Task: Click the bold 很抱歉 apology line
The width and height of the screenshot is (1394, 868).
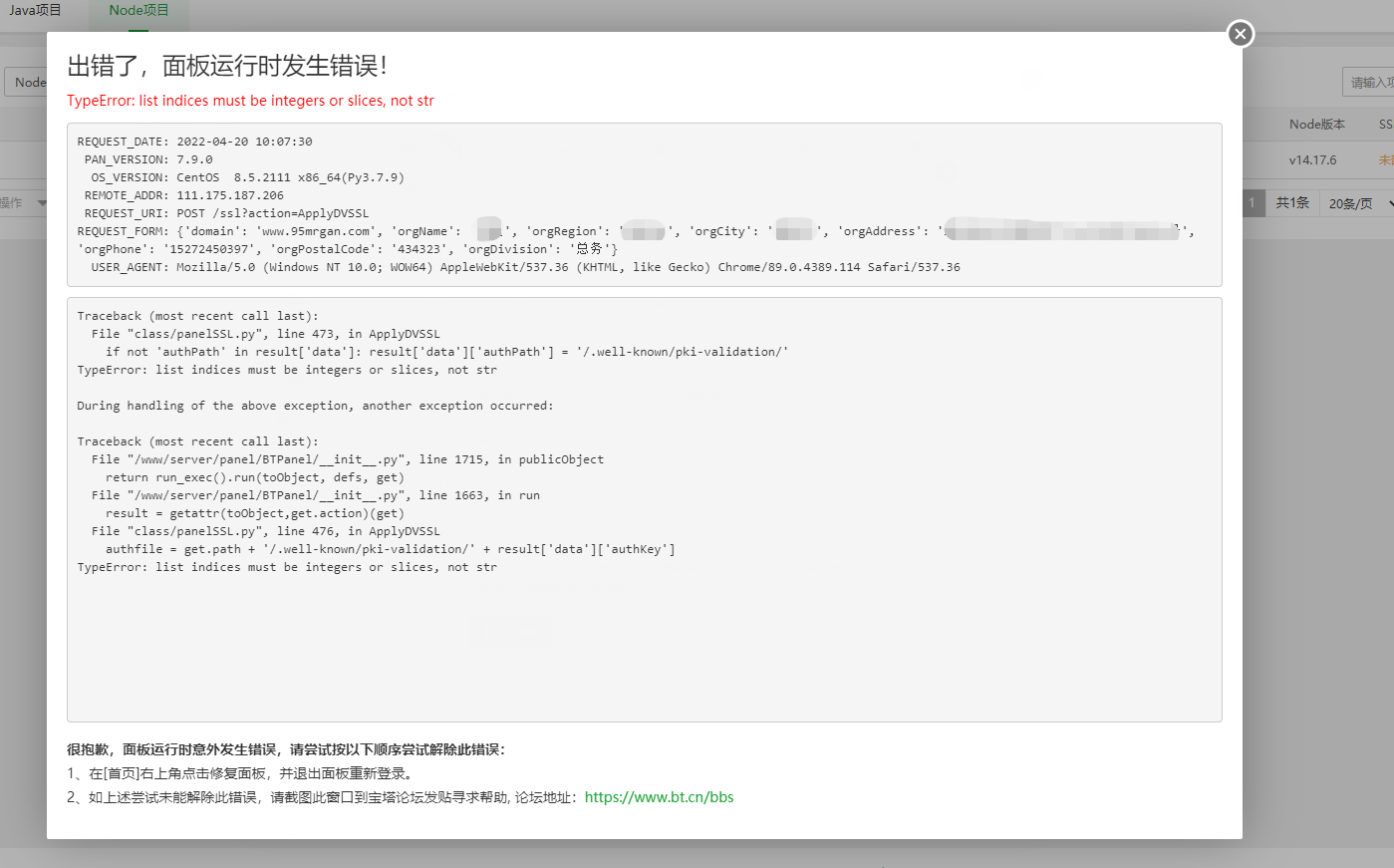Action: 286,749
